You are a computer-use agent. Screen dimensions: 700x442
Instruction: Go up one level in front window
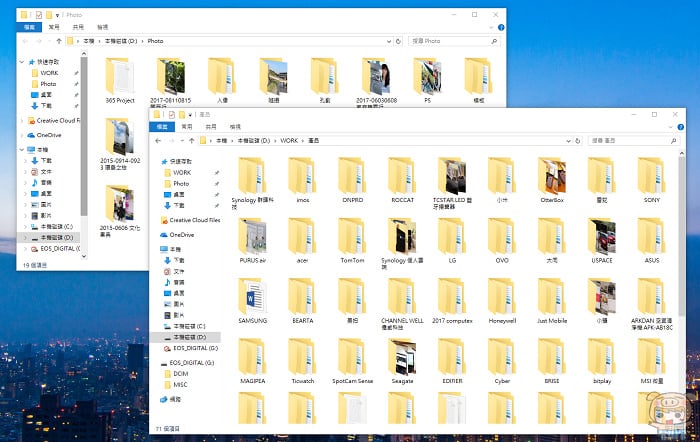(x=192, y=141)
